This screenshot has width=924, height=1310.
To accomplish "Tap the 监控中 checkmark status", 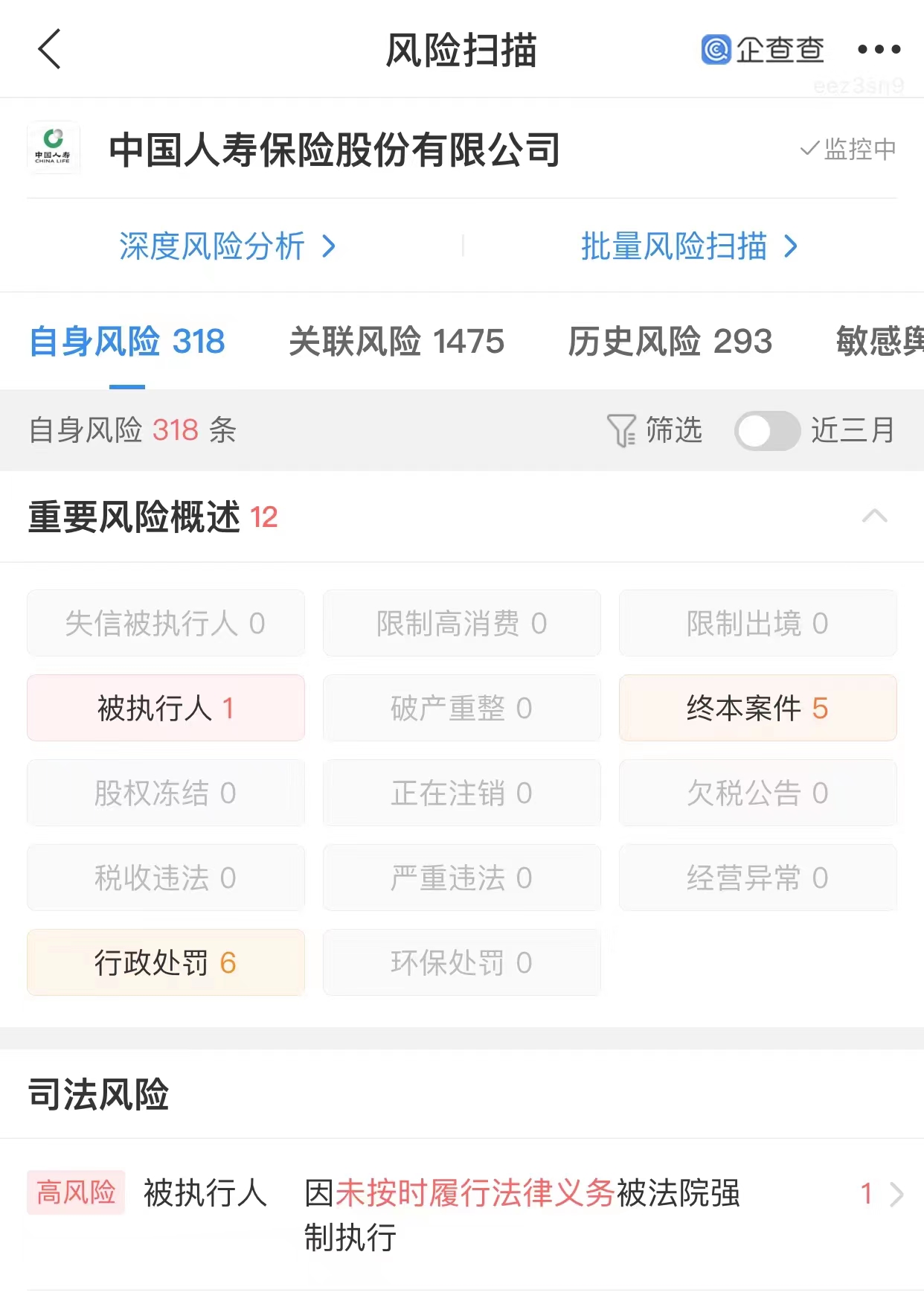I will pyautogui.click(x=847, y=149).
